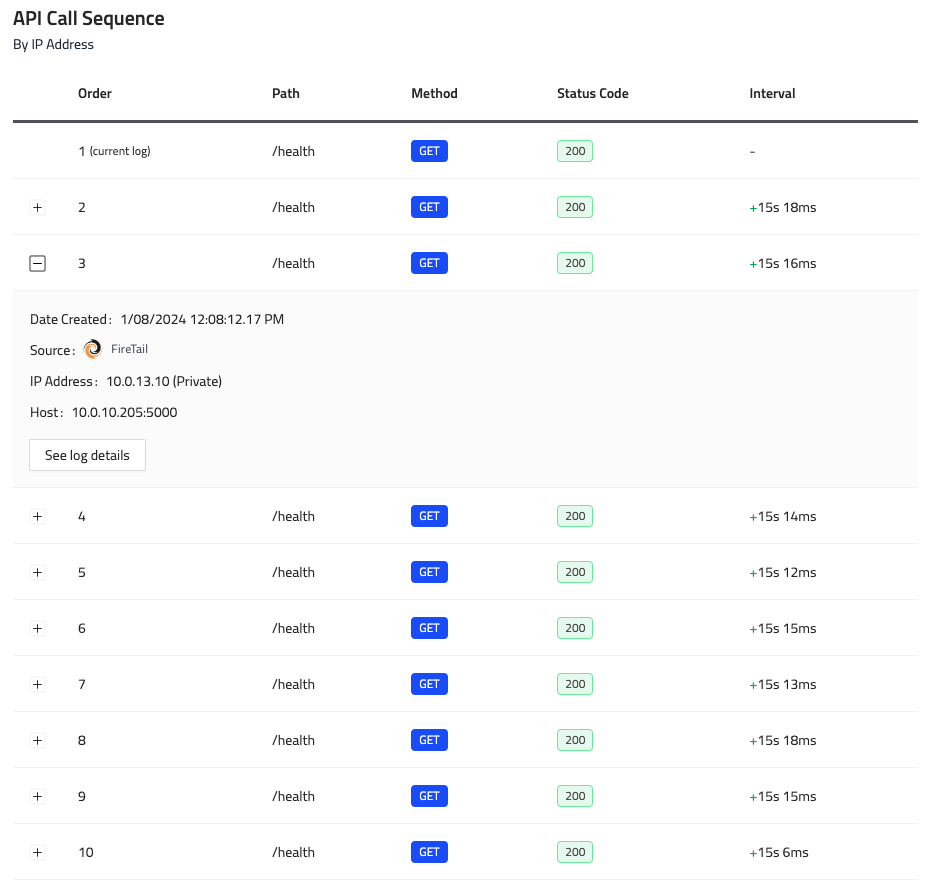Image resolution: width=941 pixels, height=896 pixels.
Task: Click the Status Code column header
Action: (x=592, y=93)
